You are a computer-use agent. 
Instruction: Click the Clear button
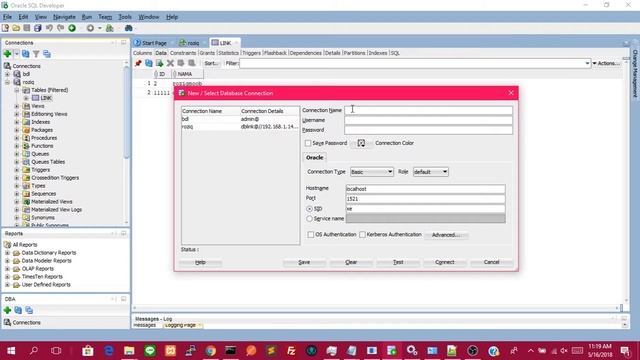click(x=351, y=262)
